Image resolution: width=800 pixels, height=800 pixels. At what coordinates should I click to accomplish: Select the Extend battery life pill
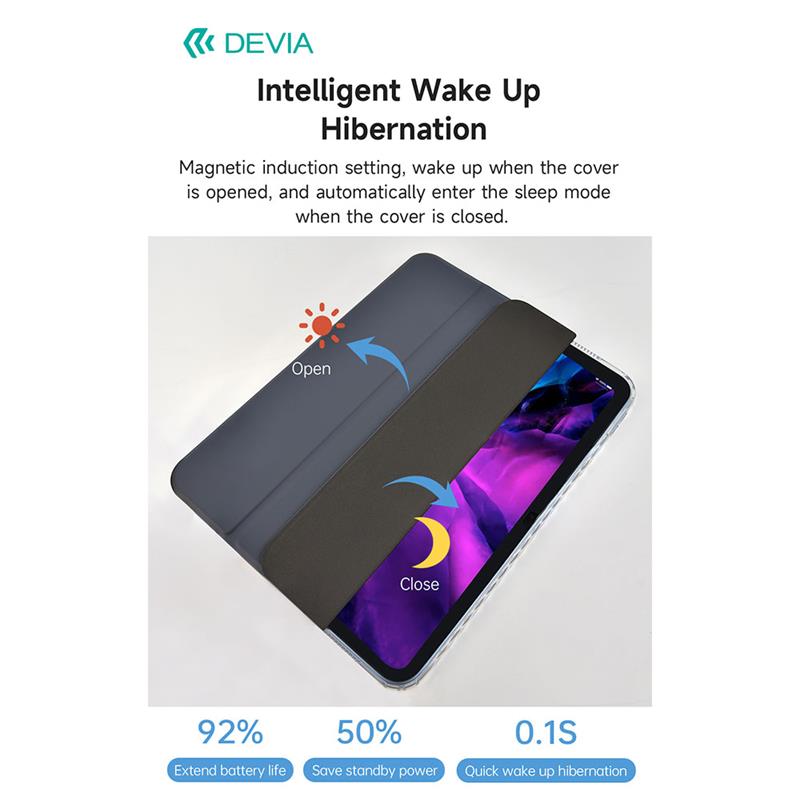[230, 770]
